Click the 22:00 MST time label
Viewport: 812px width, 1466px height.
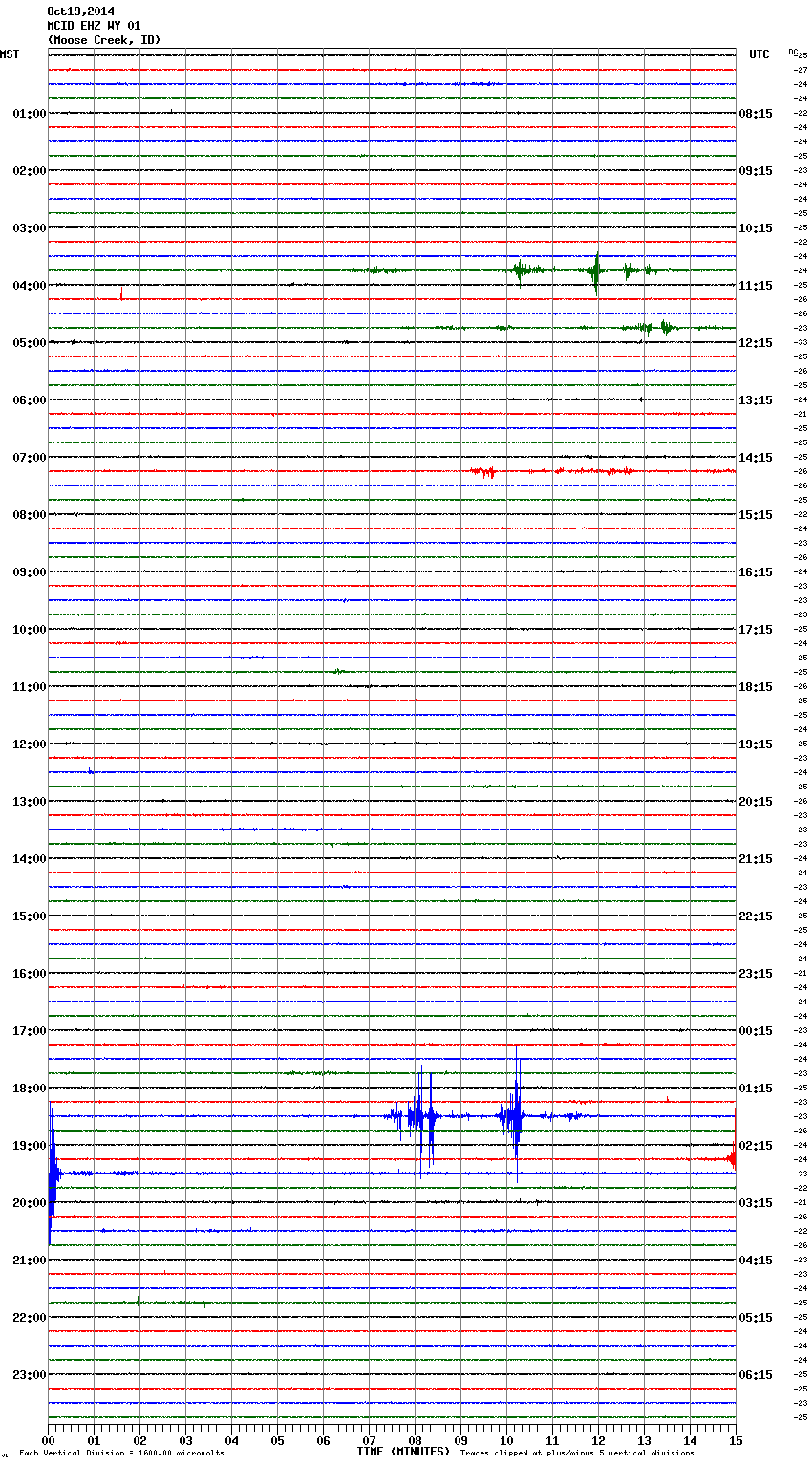click(x=29, y=1318)
